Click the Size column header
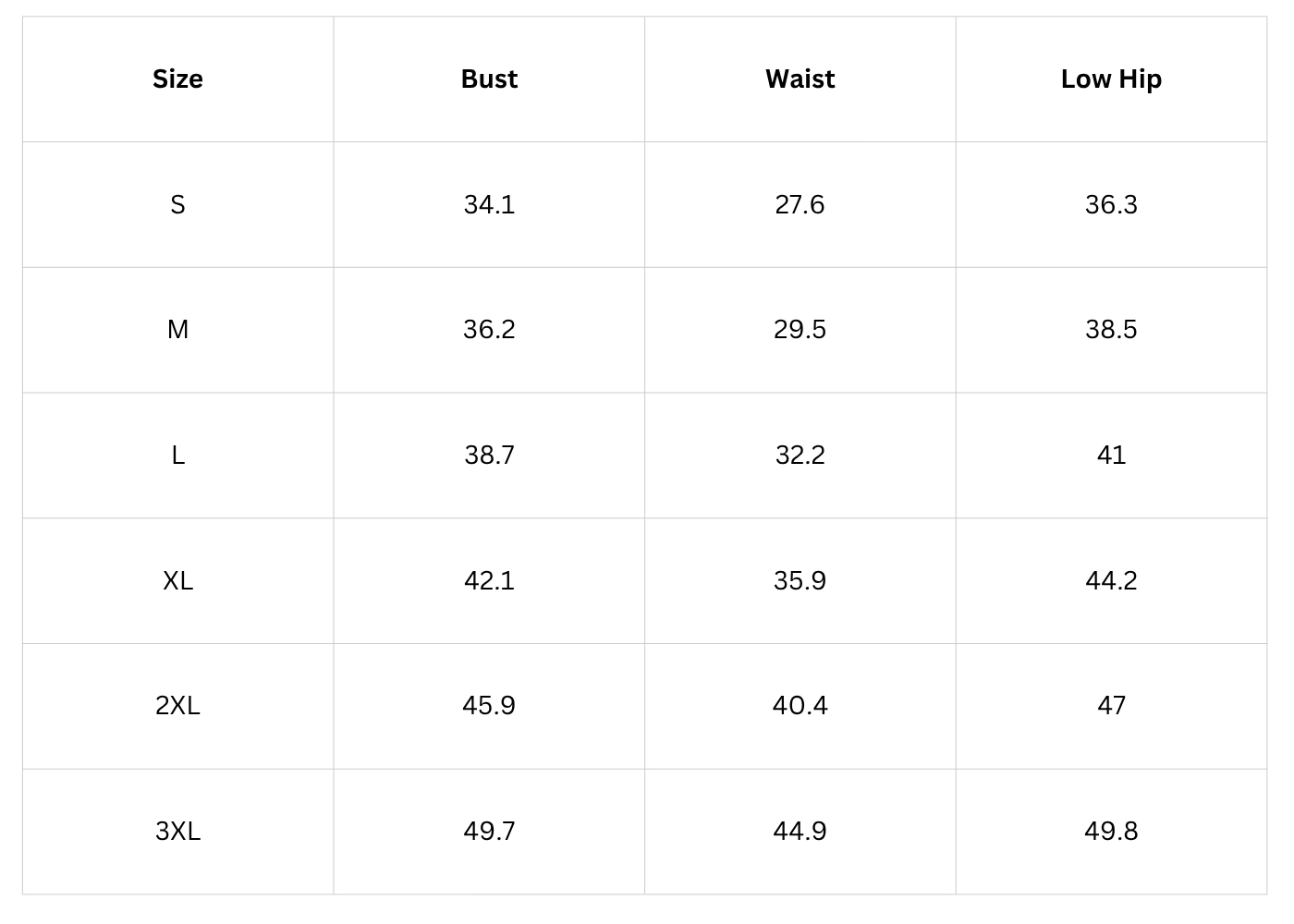The height and width of the screenshot is (924, 1294). point(177,79)
